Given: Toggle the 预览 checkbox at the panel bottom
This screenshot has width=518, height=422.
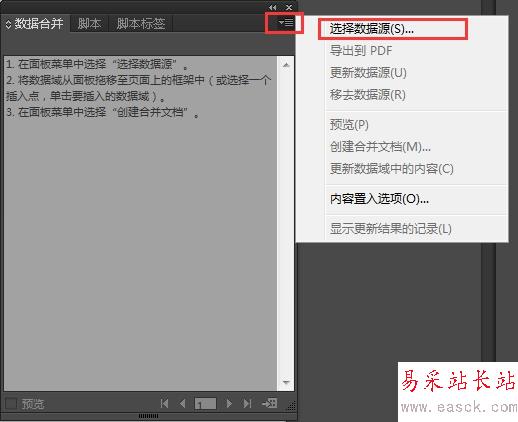Looking at the screenshot, I should tap(11, 404).
